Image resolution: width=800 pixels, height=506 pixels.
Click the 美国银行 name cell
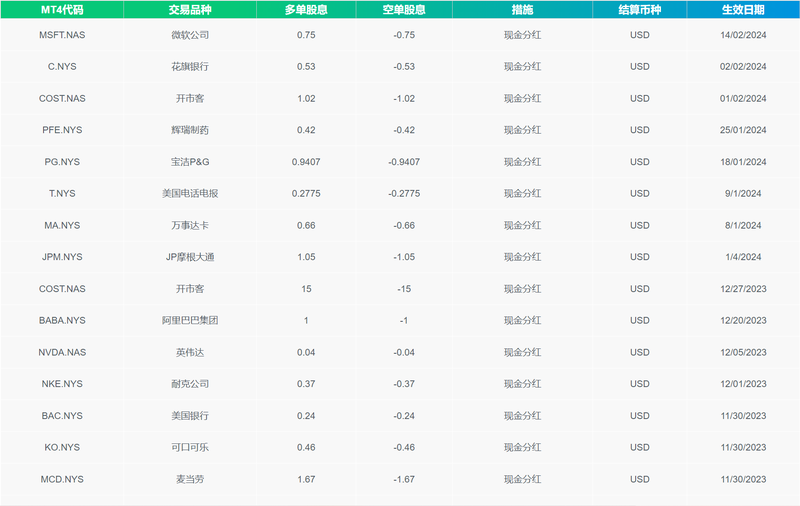[x=190, y=416]
